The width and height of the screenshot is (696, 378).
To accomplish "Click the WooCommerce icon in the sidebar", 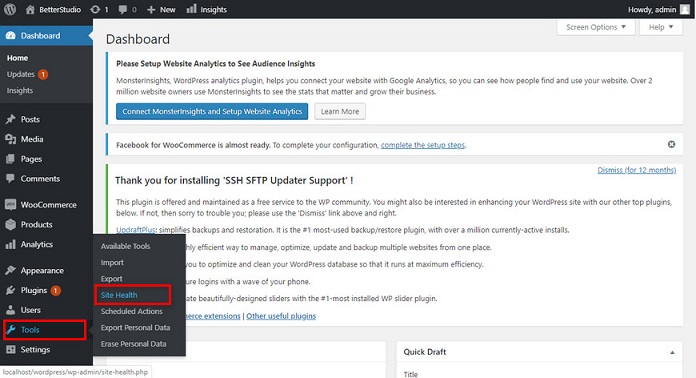I will 11,205.
